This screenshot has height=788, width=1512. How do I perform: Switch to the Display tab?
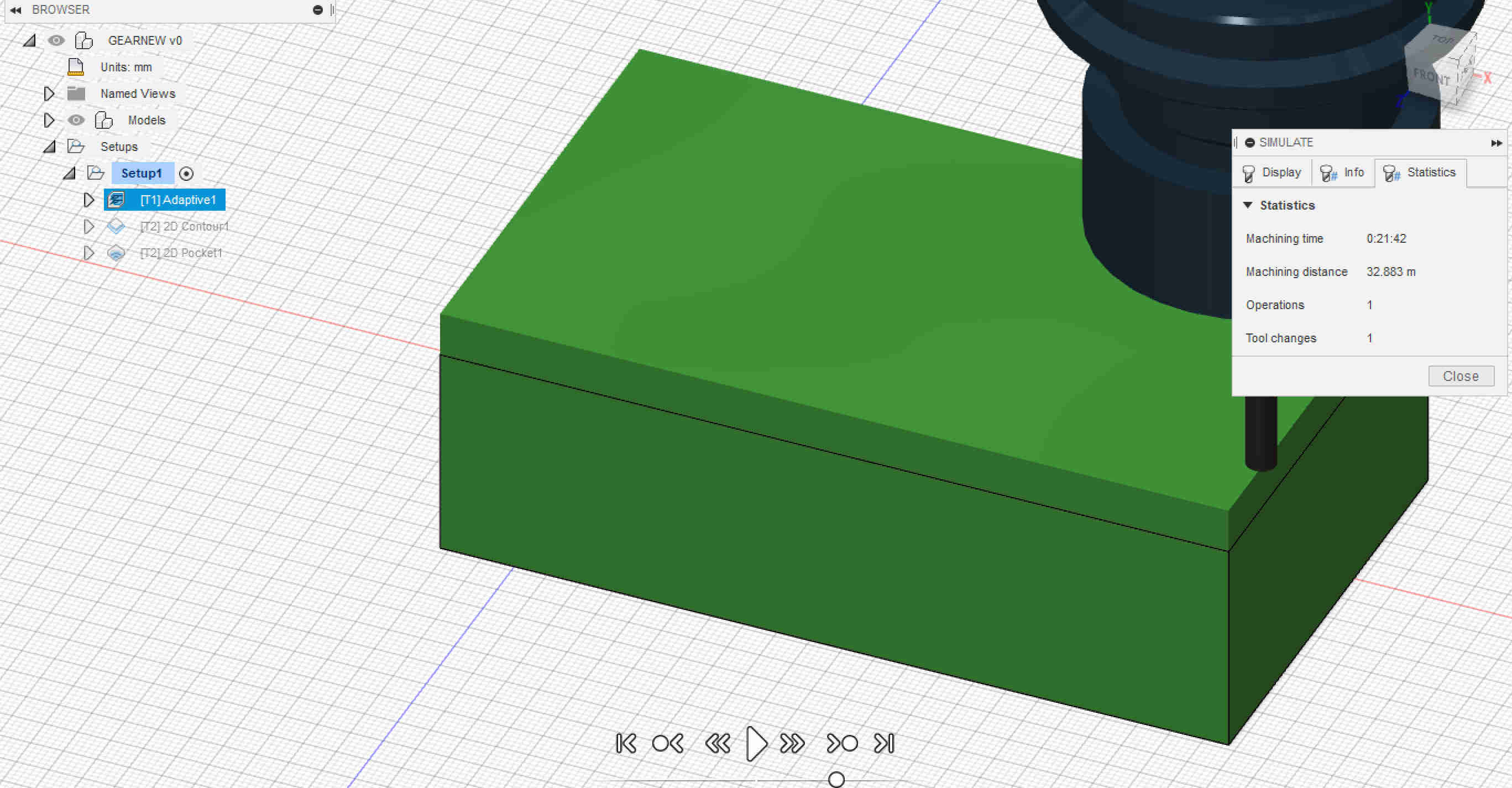1272,173
